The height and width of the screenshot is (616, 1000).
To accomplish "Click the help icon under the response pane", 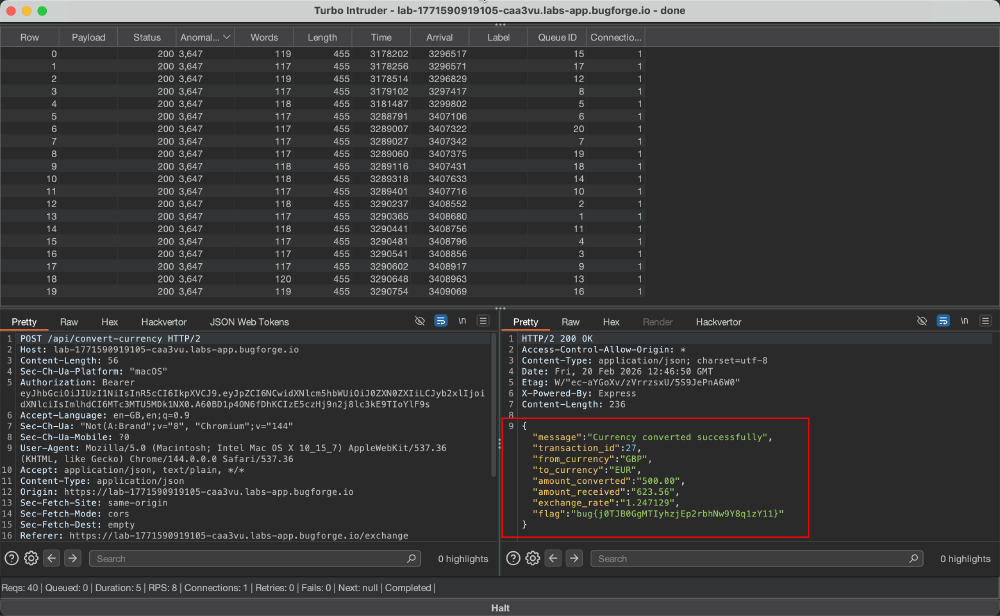I will pos(513,559).
